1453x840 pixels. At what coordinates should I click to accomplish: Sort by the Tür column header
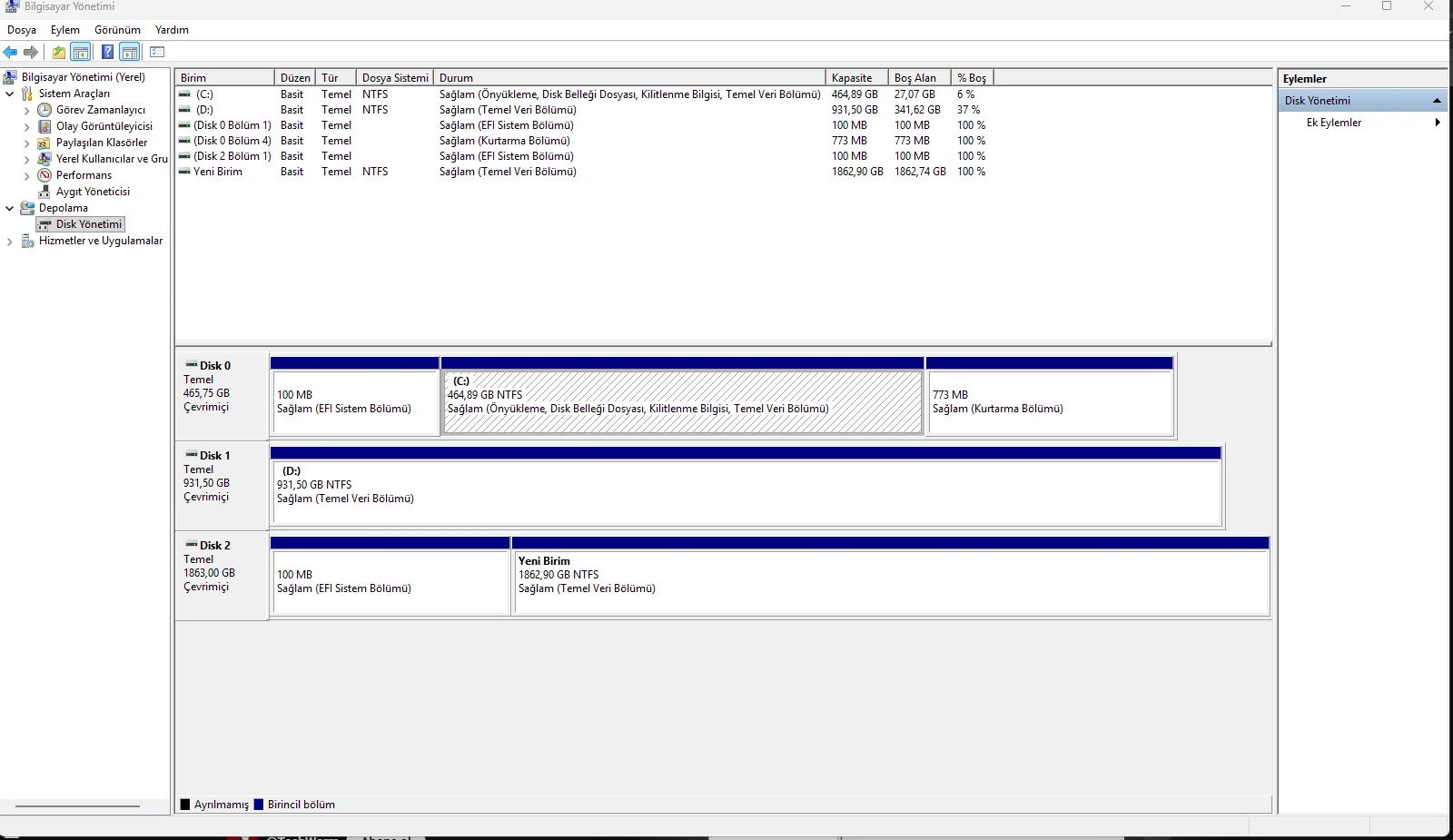[335, 78]
